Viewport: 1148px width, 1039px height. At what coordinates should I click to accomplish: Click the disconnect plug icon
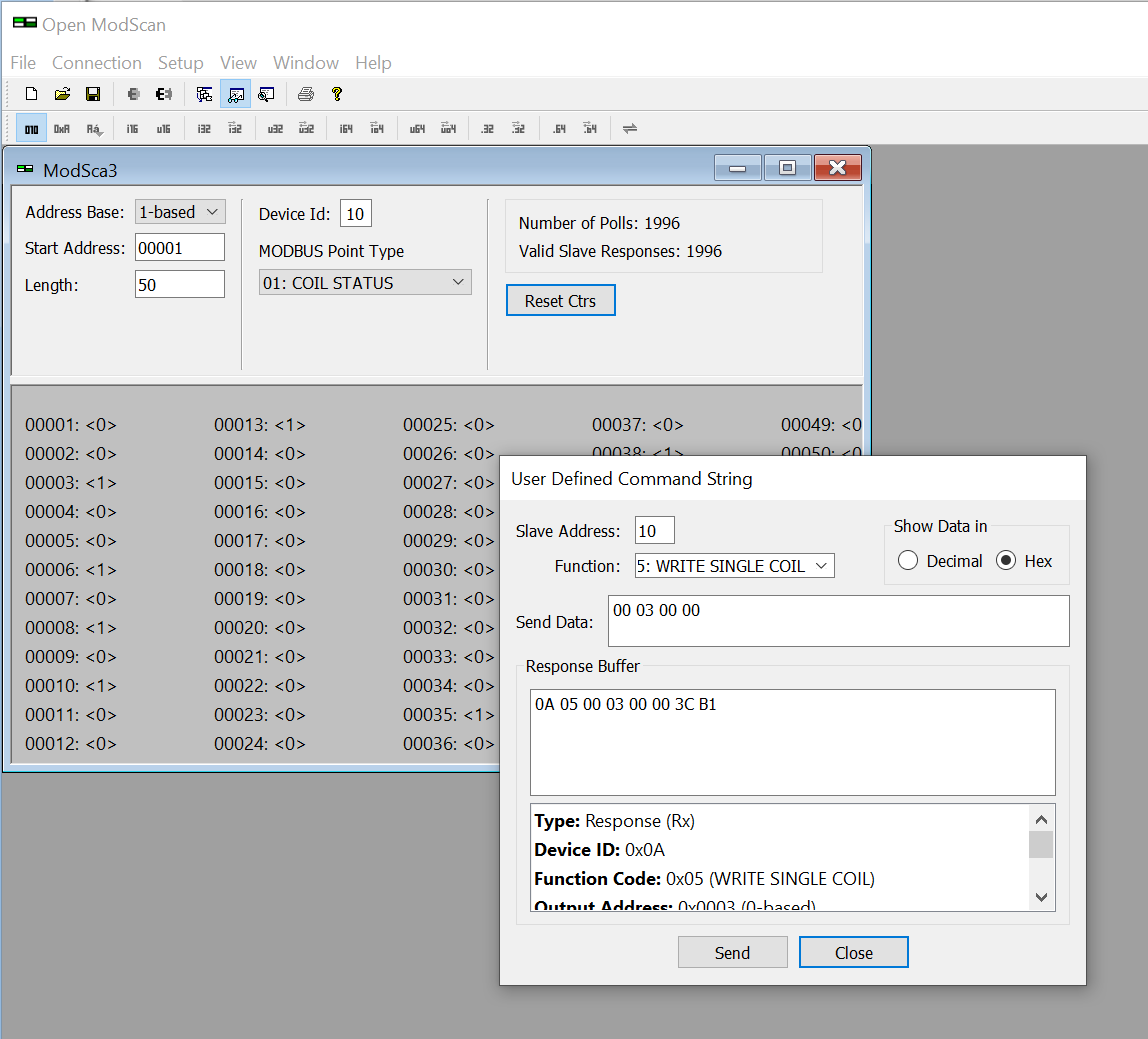[x=164, y=94]
